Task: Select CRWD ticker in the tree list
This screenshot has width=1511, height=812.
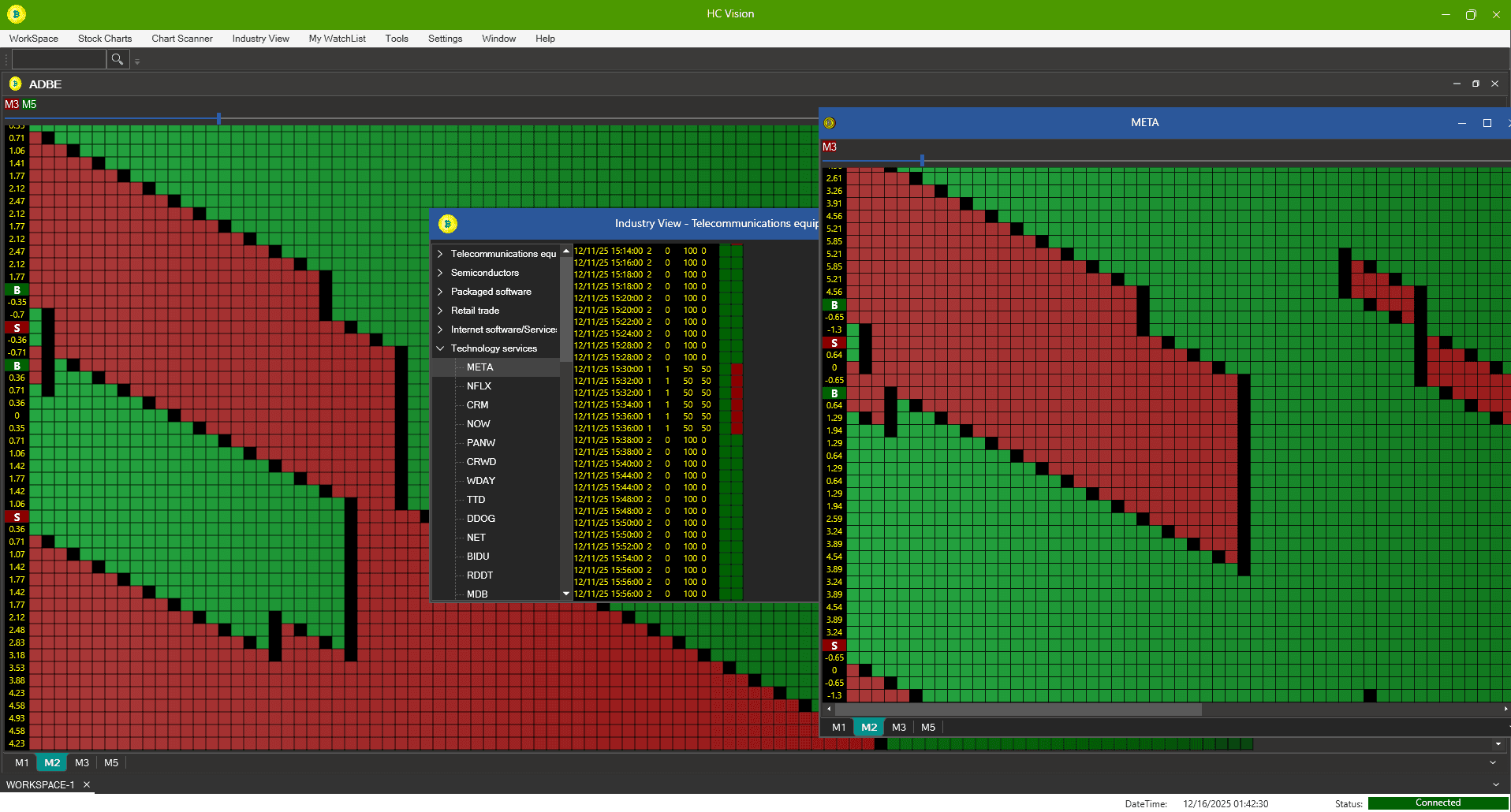Action: click(x=481, y=462)
